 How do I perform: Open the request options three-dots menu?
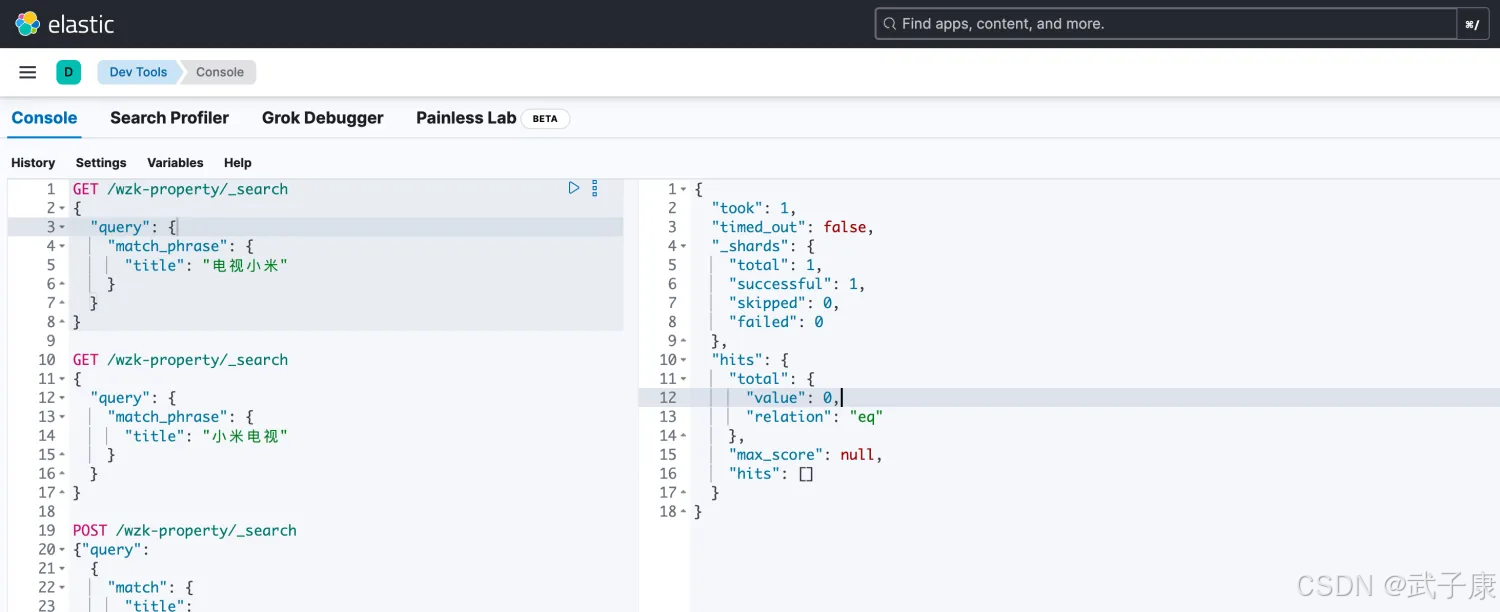pyautogui.click(x=595, y=188)
